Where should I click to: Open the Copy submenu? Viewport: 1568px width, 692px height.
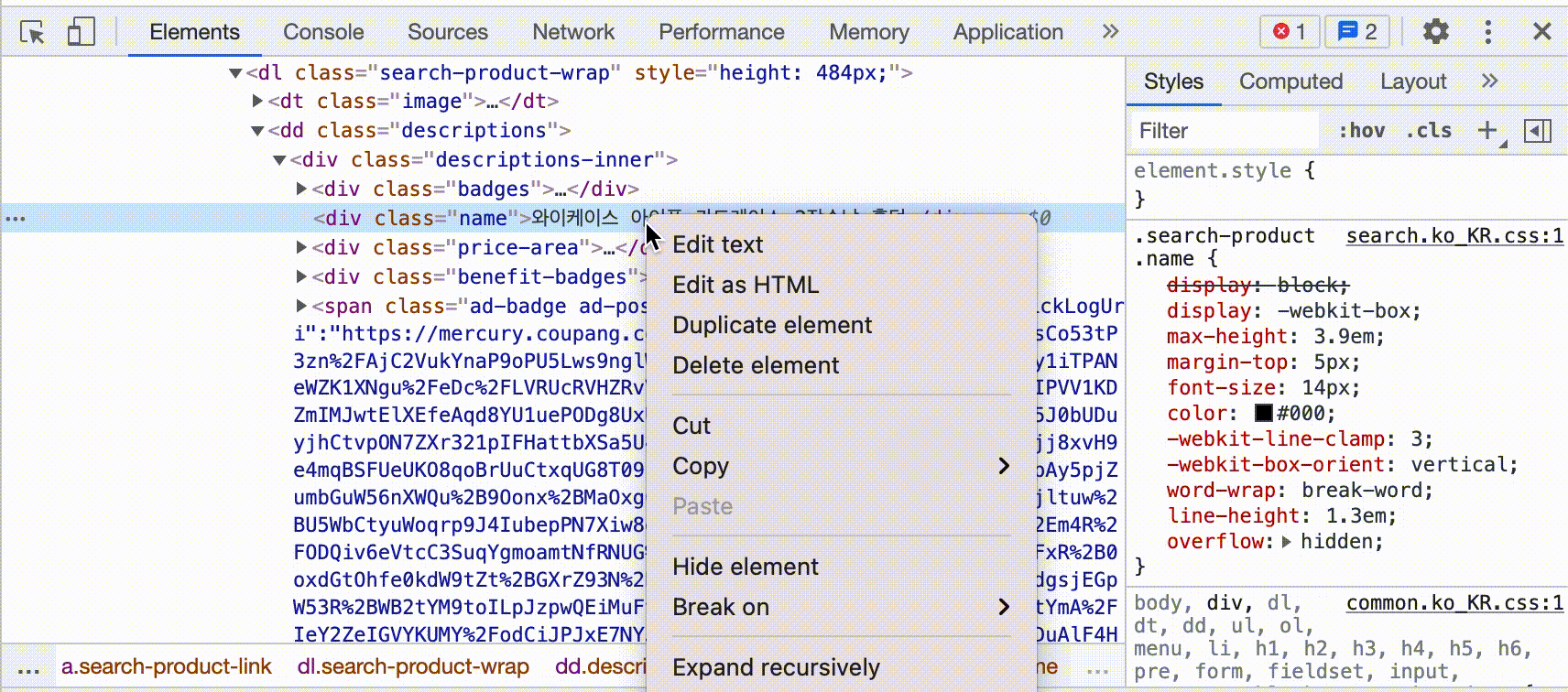coord(841,466)
